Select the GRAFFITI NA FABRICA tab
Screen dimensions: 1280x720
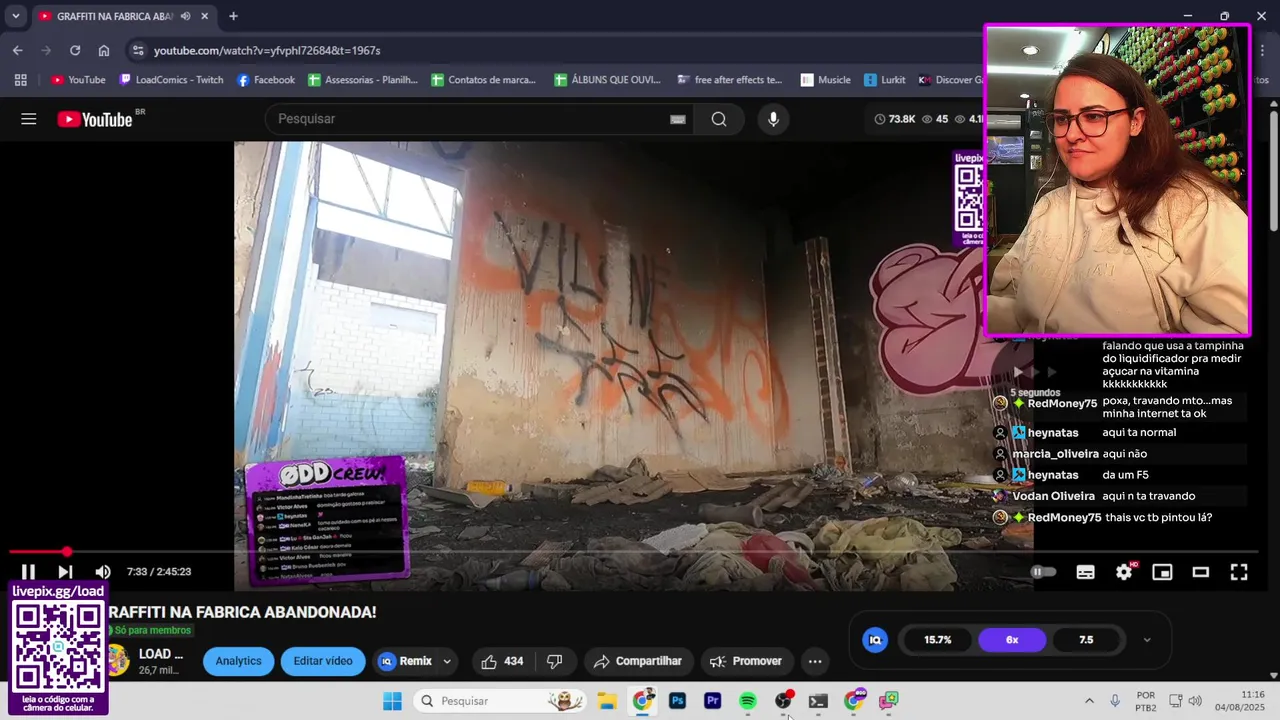click(x=115, y=16)
